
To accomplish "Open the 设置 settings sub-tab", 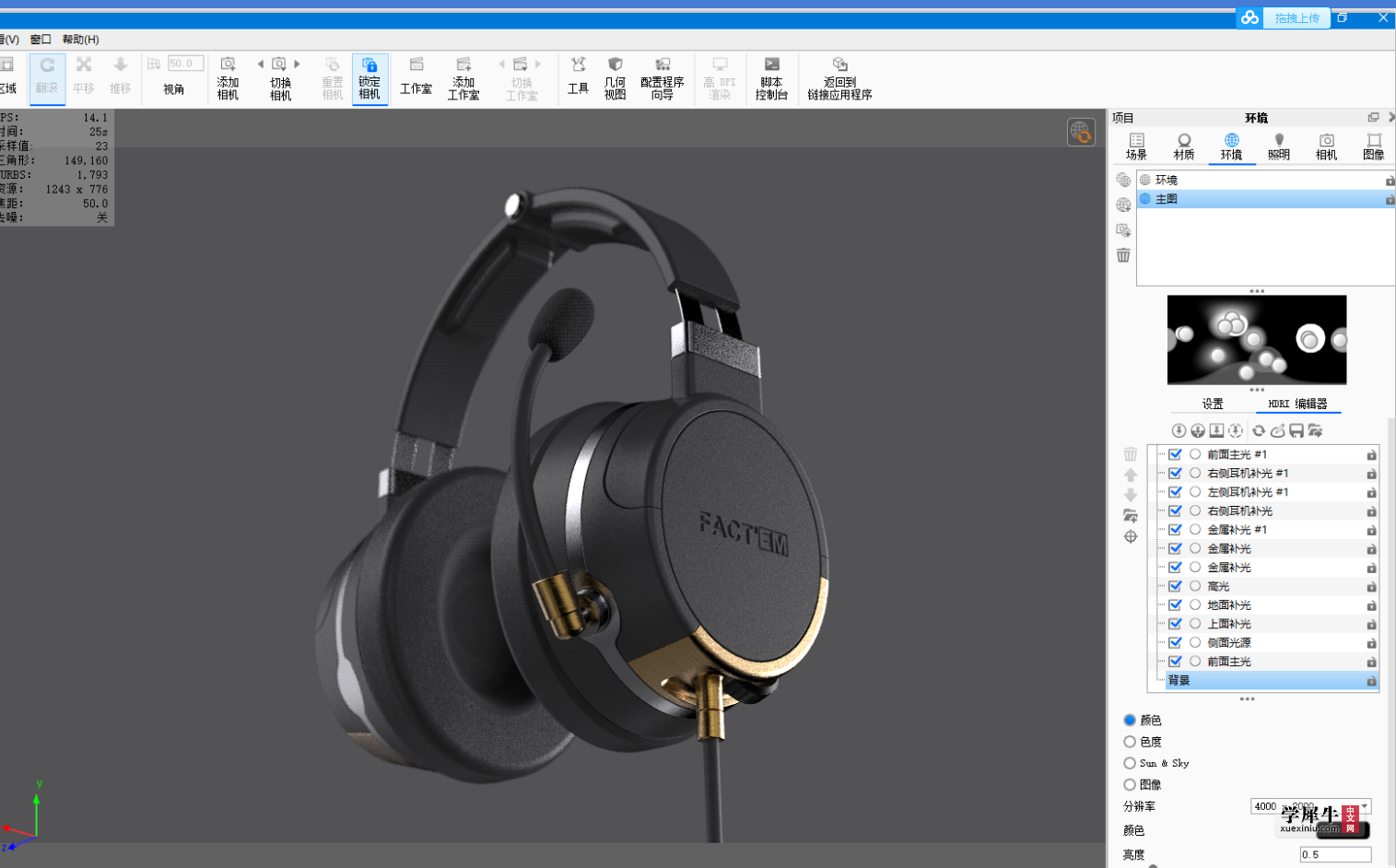I will tap(1213, 404).
